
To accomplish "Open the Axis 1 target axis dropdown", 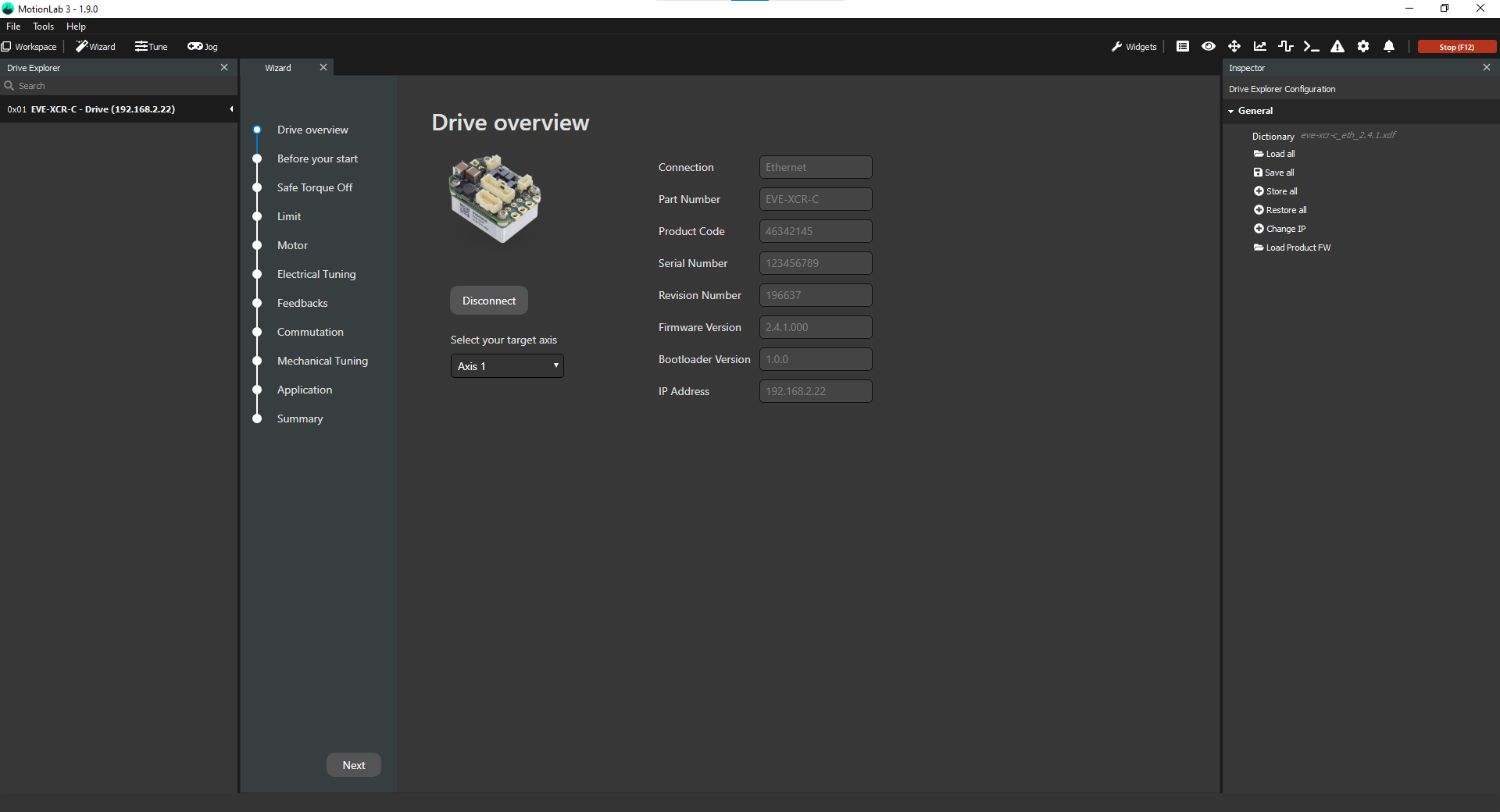I will [507, 366].
